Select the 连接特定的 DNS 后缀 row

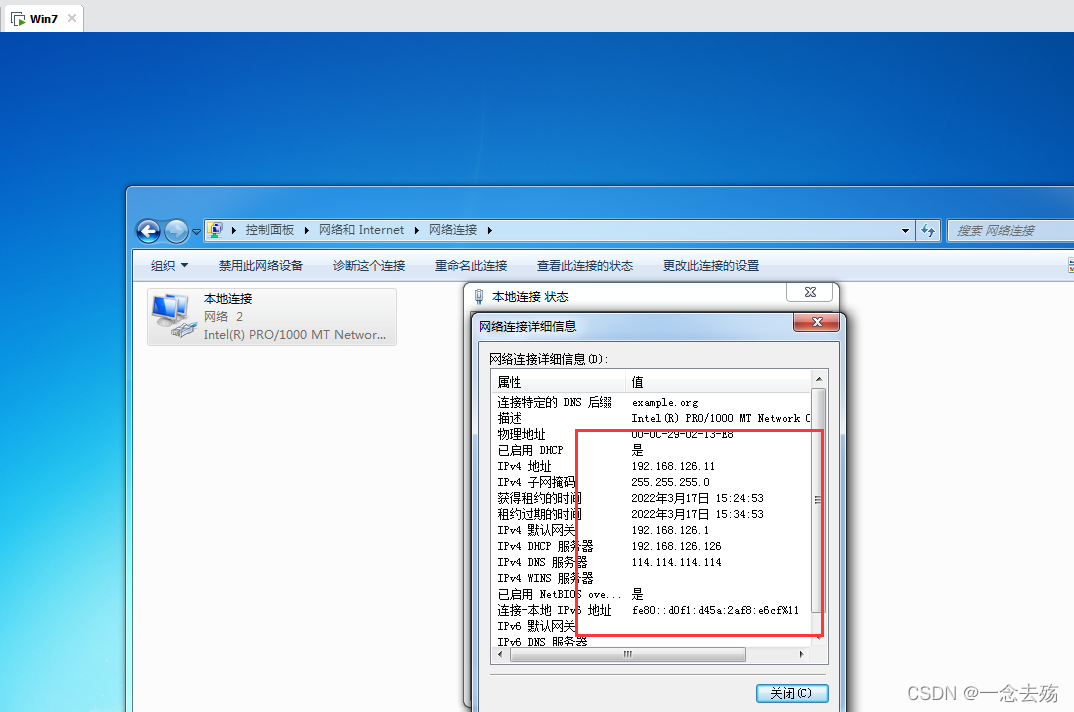click(x=651, y=403)
